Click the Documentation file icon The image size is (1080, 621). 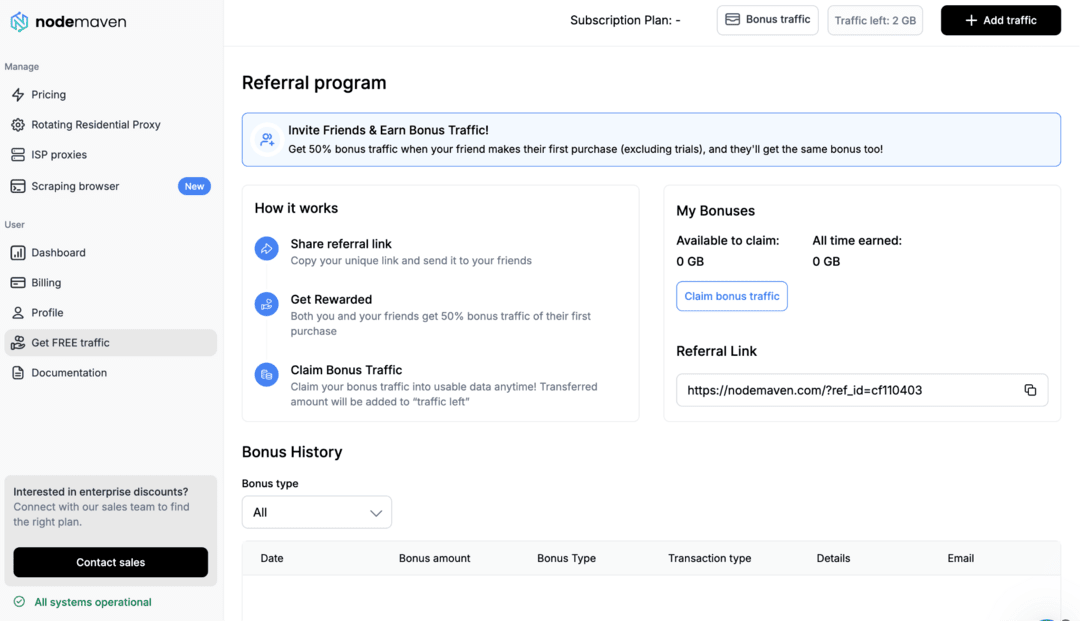[18, 372]
